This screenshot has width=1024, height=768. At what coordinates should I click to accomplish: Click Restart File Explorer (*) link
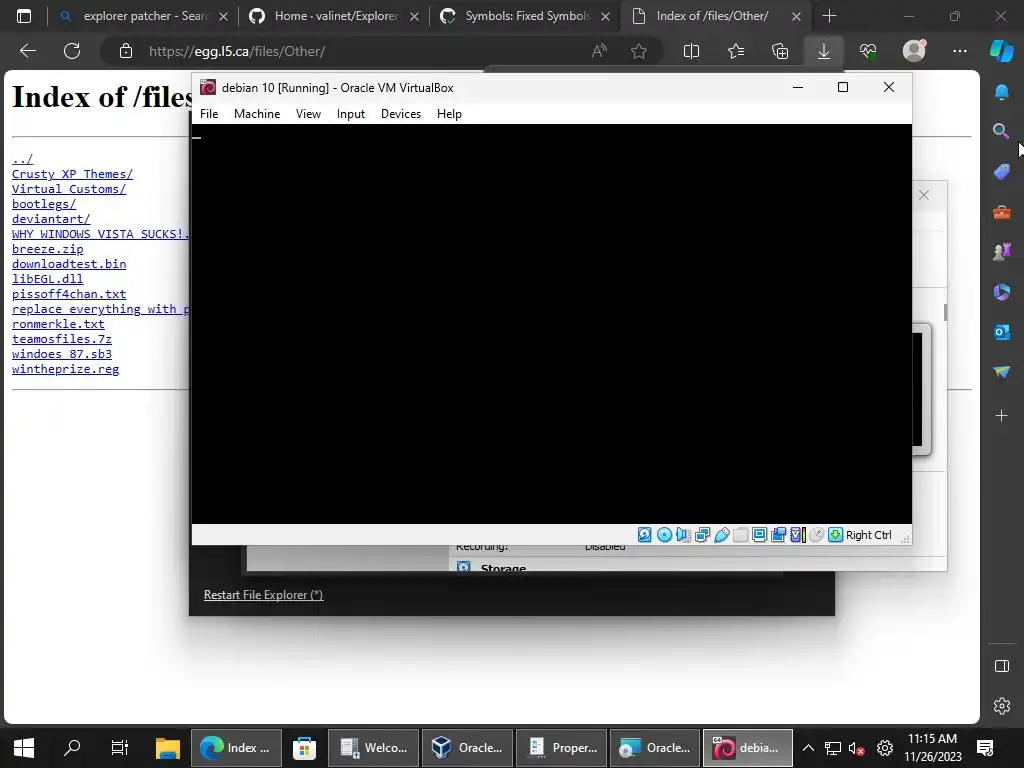coord(263,595)
